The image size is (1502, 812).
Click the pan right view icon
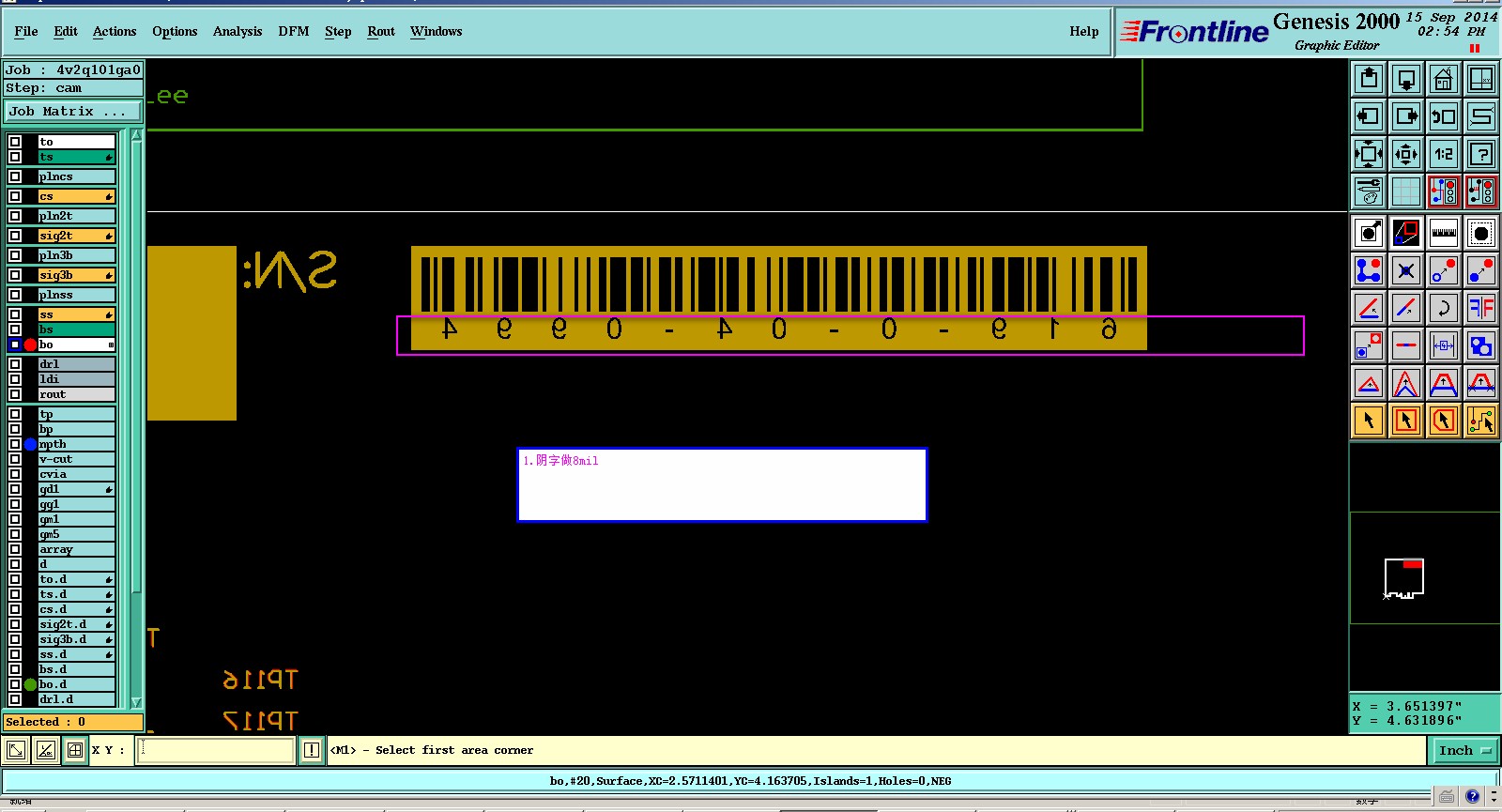(x=1406, y=116)
